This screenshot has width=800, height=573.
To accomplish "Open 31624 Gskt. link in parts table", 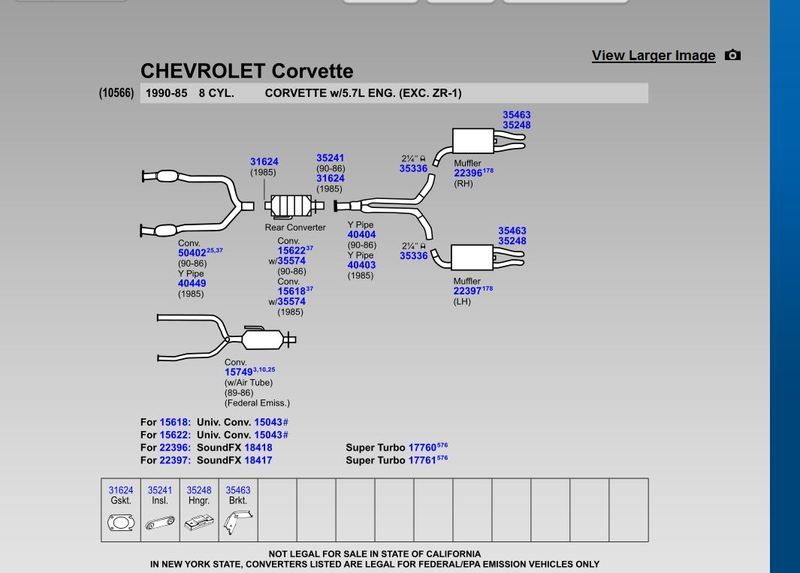I will [x=120, y=490].
